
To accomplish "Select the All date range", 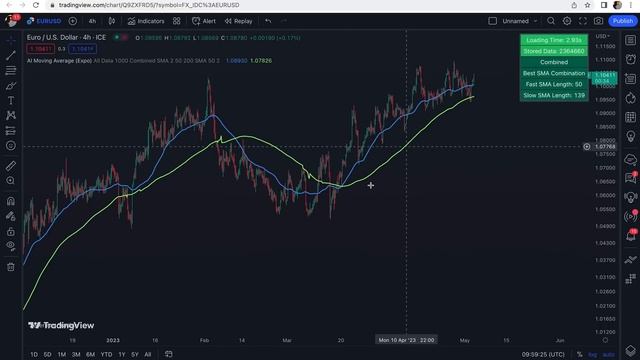I will pyautogui.click(x=148, y=354).
